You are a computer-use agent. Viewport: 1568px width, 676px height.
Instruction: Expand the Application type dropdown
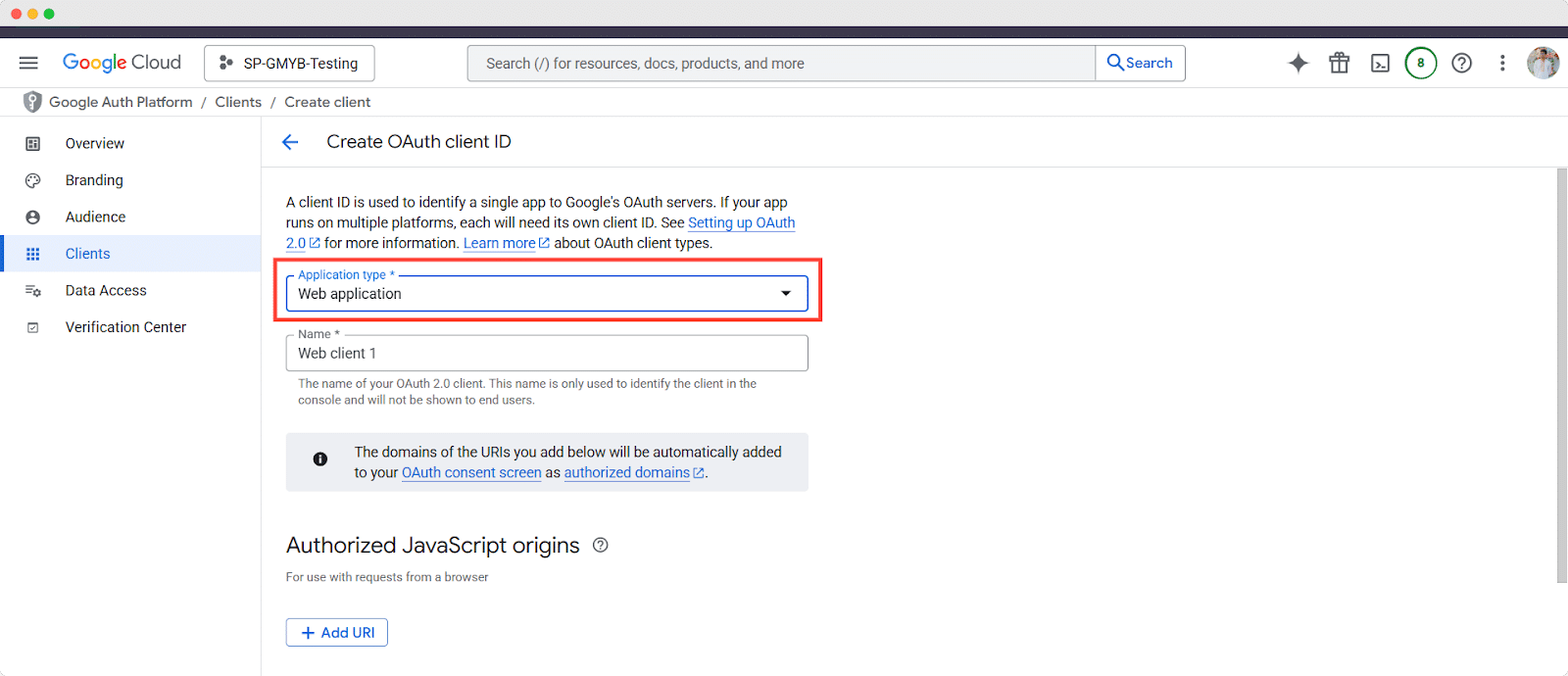tap(547, 293)
